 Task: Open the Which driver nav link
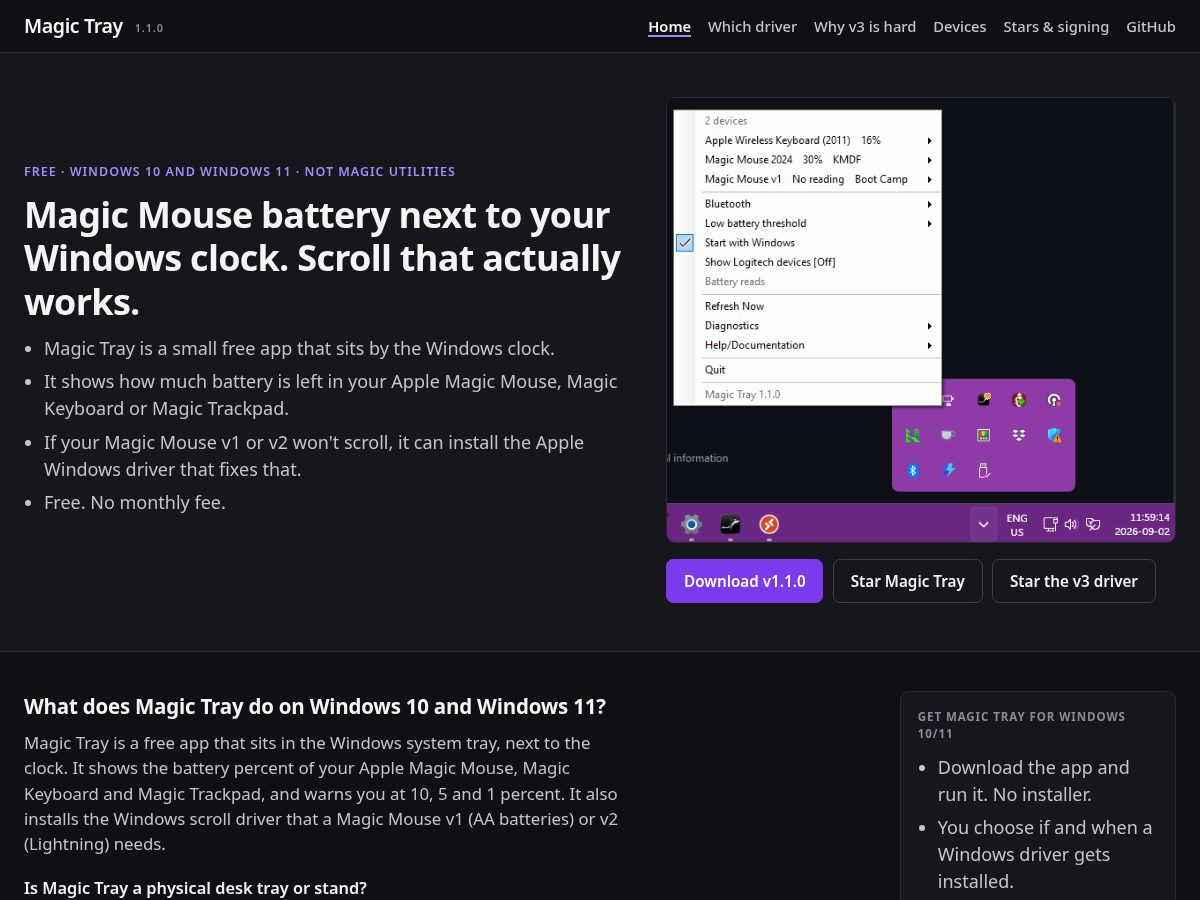752,27
